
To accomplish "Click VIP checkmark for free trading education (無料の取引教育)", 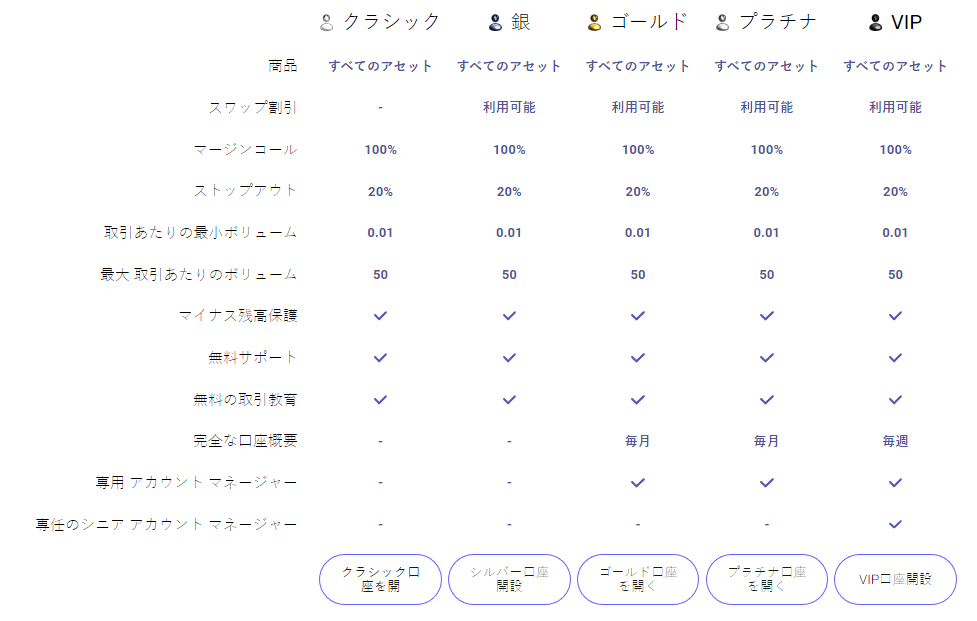I will pos(895,399).
